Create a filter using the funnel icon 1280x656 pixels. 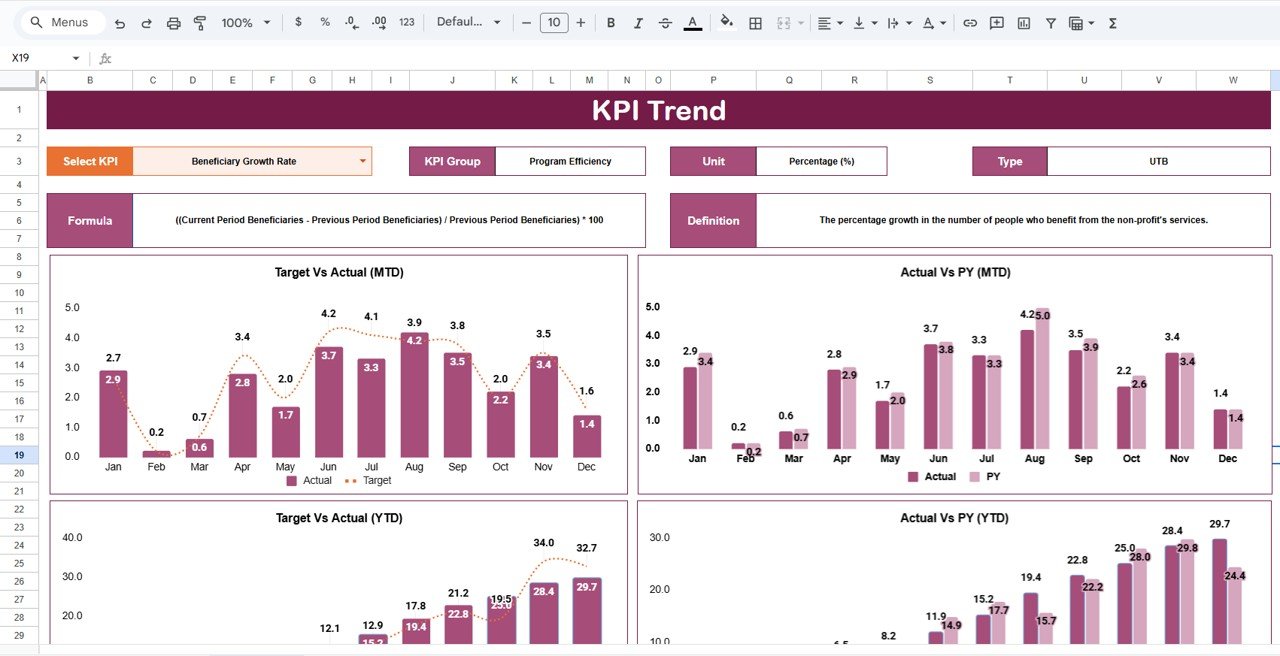1050,21
